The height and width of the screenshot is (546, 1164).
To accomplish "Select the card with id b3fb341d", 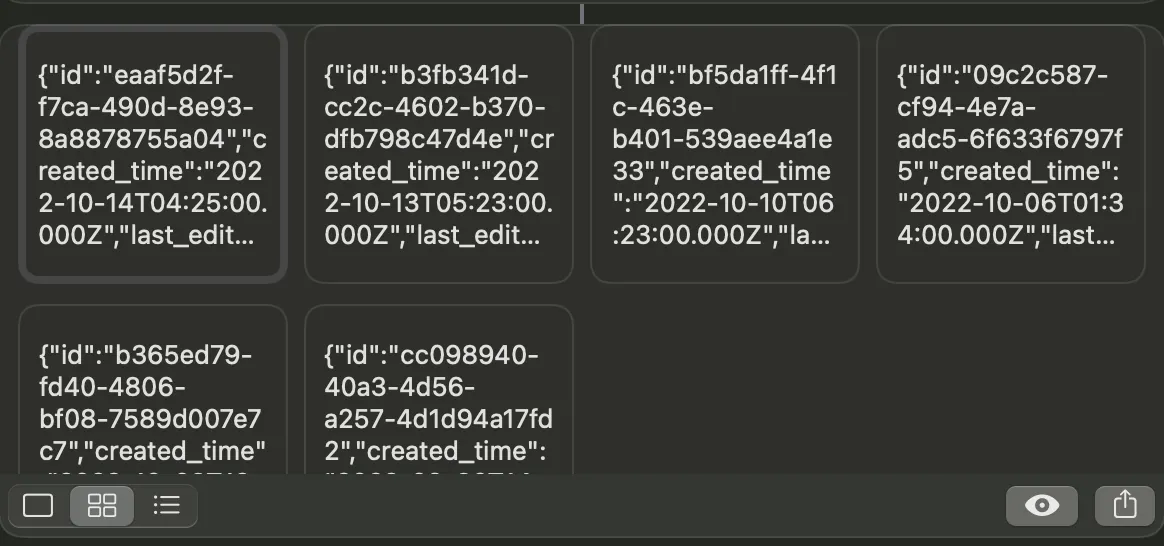I will pyautogui.click(x=439, y=154).
